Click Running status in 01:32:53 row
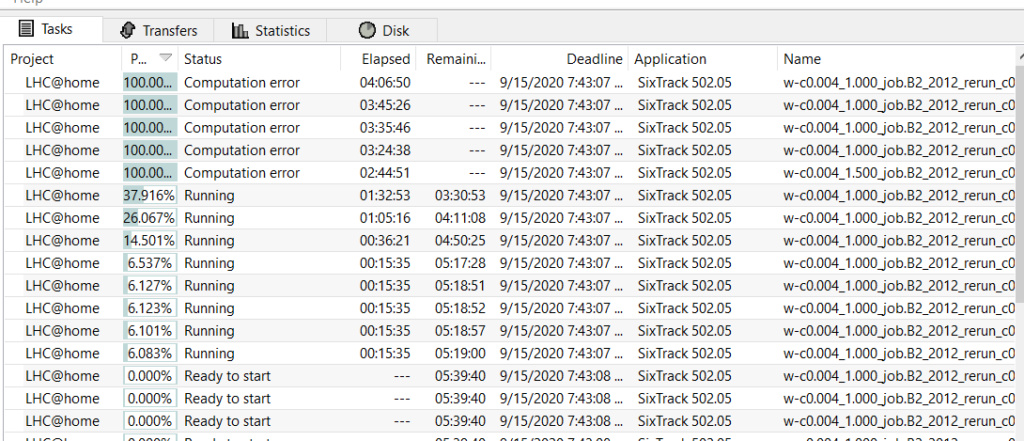The height and width of the screenshot is (441, 1024). click(x=209, y=195)
